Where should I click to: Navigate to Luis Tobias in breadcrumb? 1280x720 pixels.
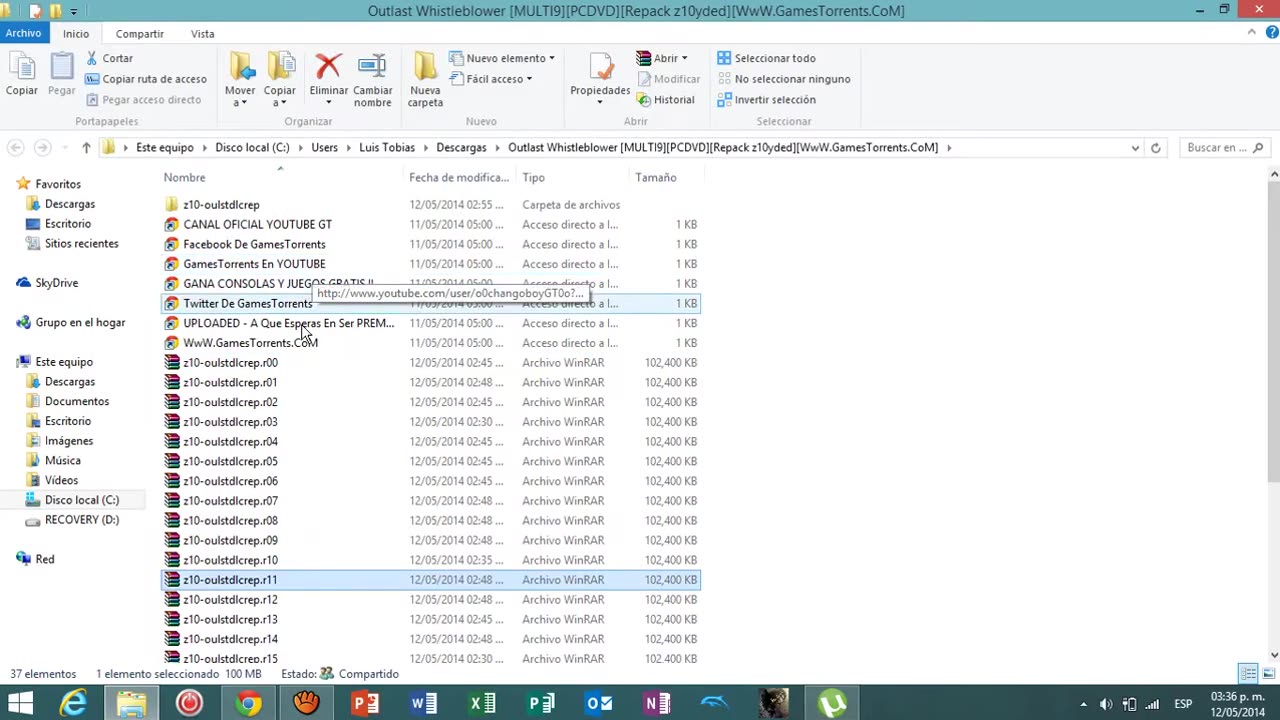coord(387,148)
